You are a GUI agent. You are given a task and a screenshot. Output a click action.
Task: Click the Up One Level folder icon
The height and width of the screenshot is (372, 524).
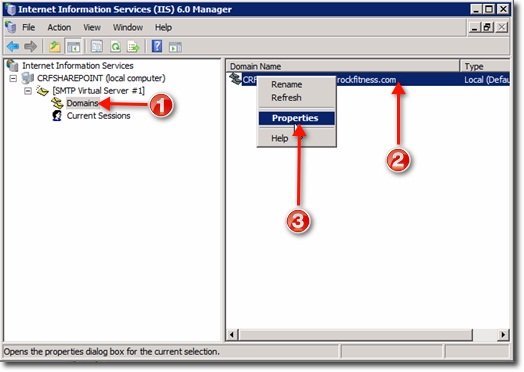tap(55, 46)
